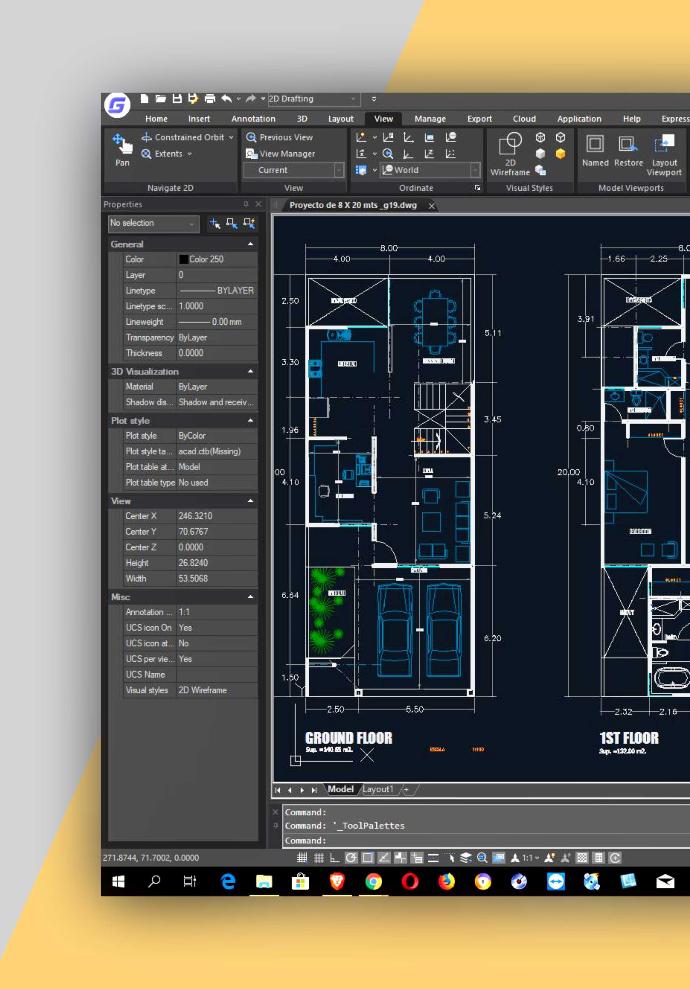
Task: Collapse the General properties section
Action: point(250,244)
